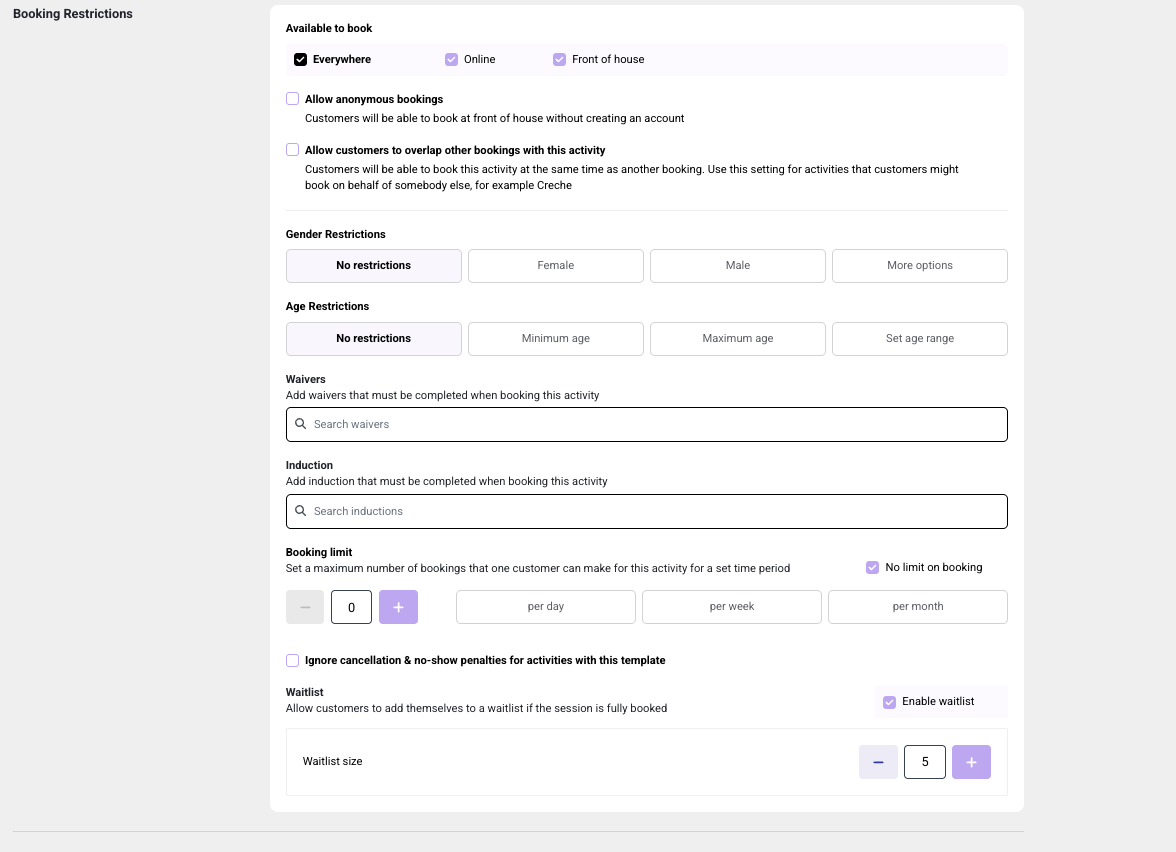Allow customers to overlap other bookings
The image size is (1176, 852).
point(292,149)
